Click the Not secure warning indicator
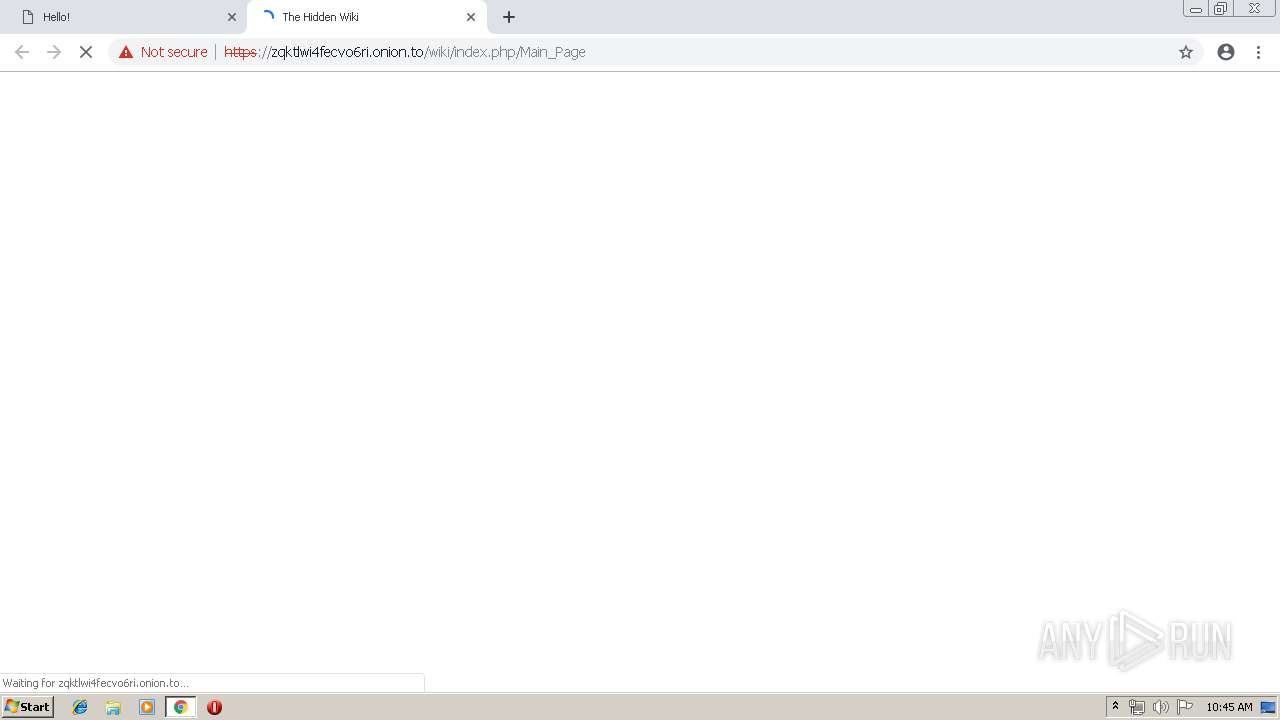1280x720 pixels. [x=163, y=52]
